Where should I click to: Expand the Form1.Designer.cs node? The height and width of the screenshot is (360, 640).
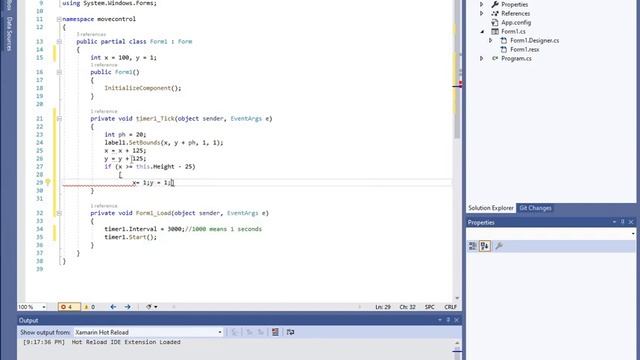click(x=491, y=40)
